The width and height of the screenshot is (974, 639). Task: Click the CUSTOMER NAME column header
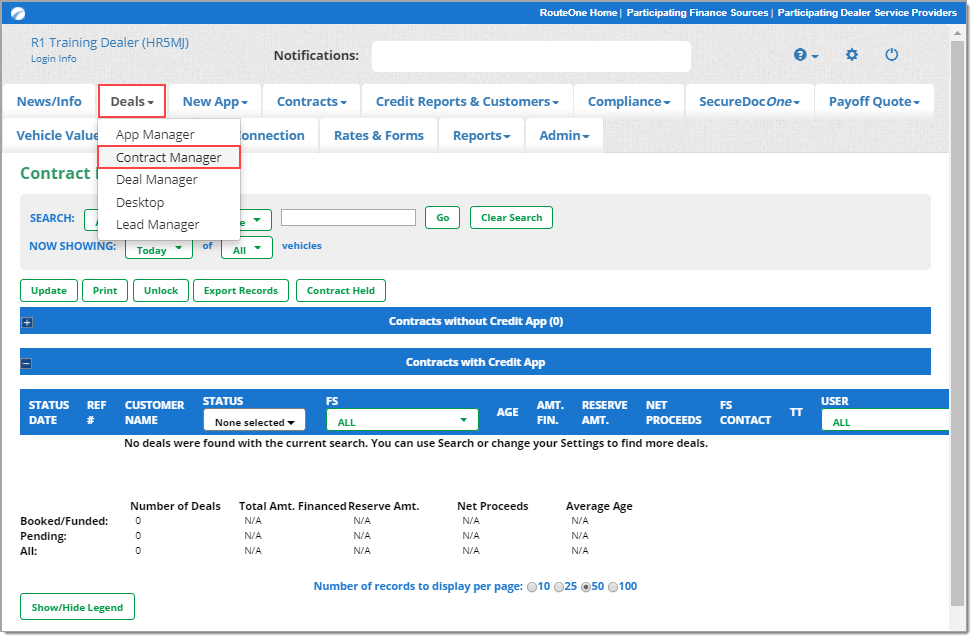[x=155, y=414]
